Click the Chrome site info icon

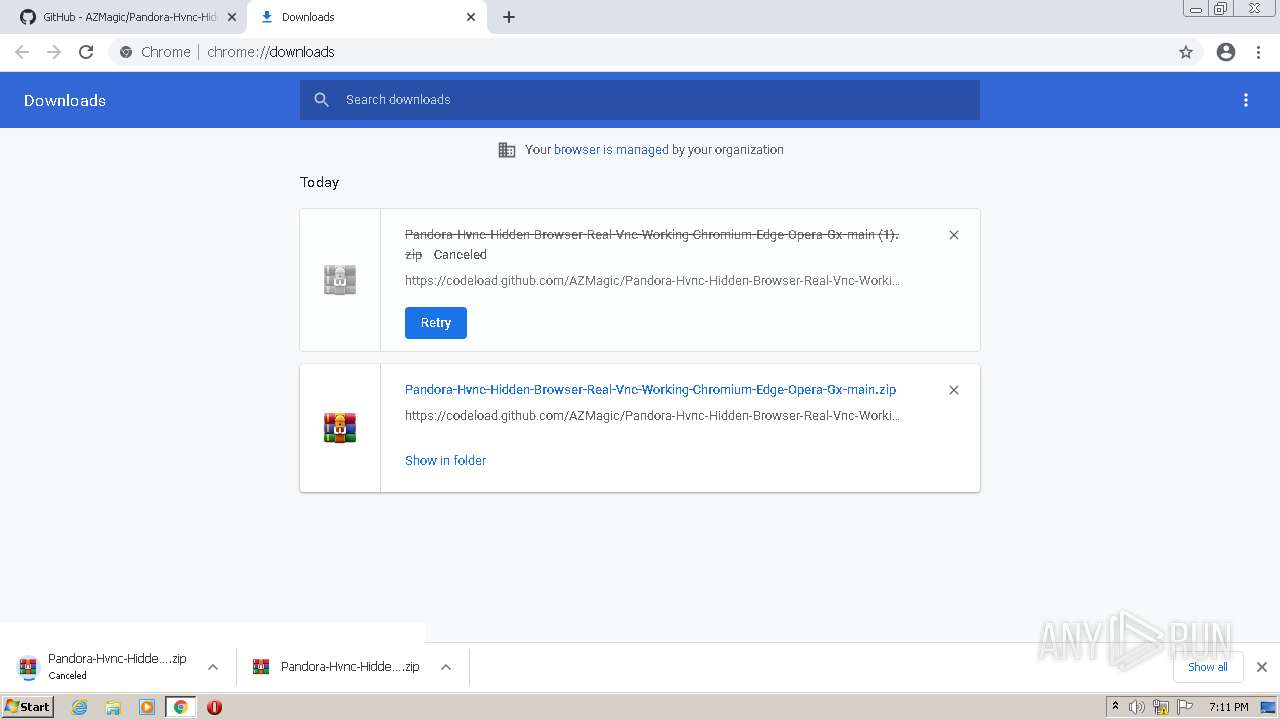tap(126, 52)
